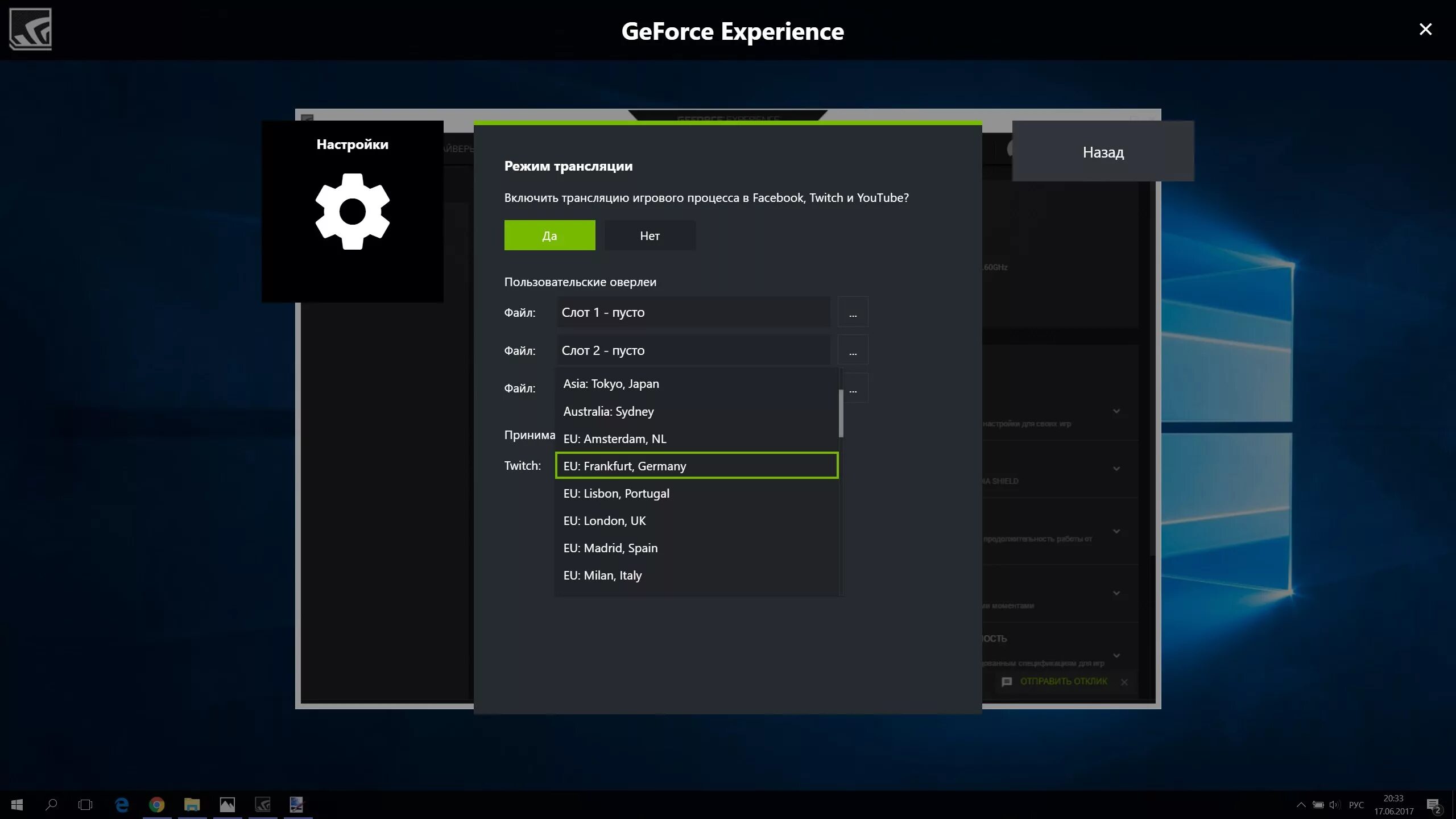Launch Microsoft Edge from the taskbar
The width and height of the screenshot is (1456, 819).
click(x=122, y=804)
